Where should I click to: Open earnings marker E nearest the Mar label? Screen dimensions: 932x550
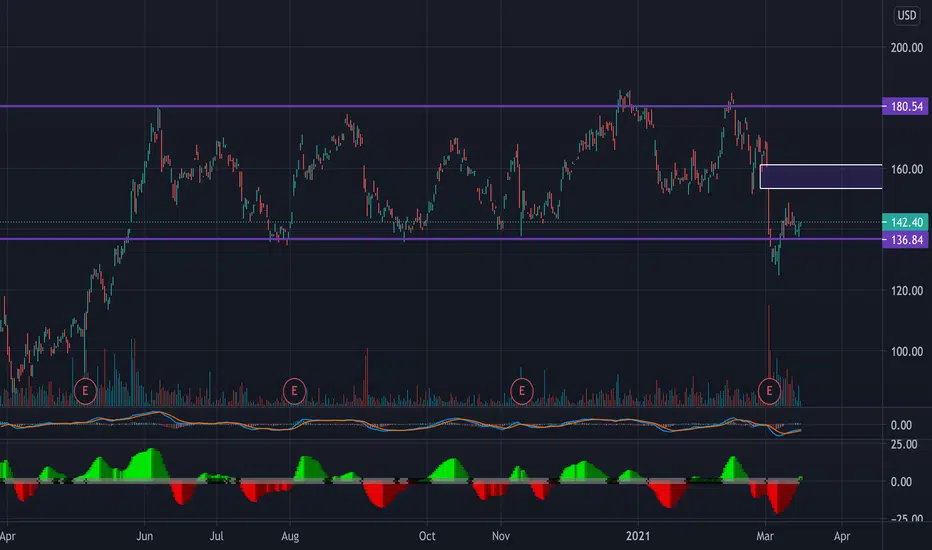(x=769, y=391)
